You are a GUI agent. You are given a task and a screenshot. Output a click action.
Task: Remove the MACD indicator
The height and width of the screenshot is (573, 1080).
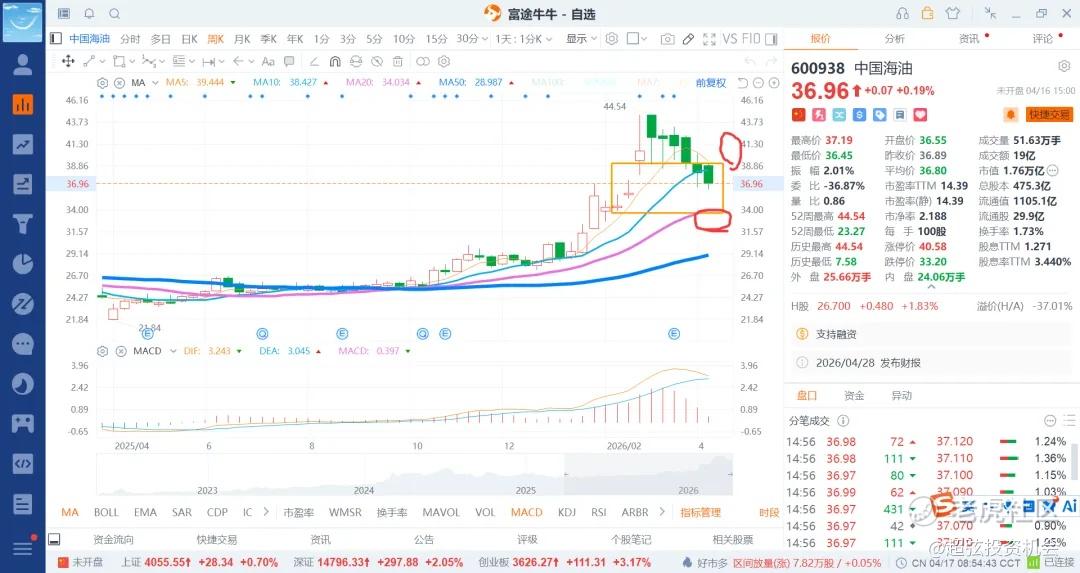tap(121, 351)
